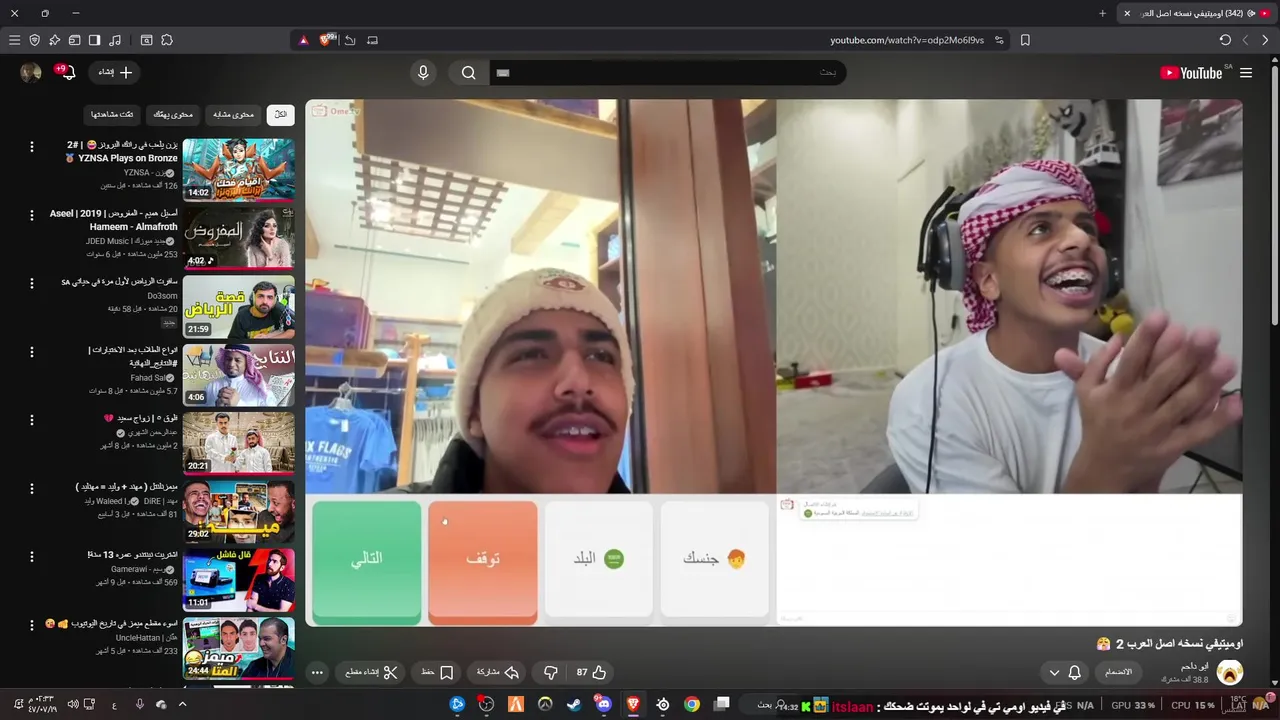1280x720 pixels.
Task: Open options for Fahad Sal video
Action: click(31, 352)
